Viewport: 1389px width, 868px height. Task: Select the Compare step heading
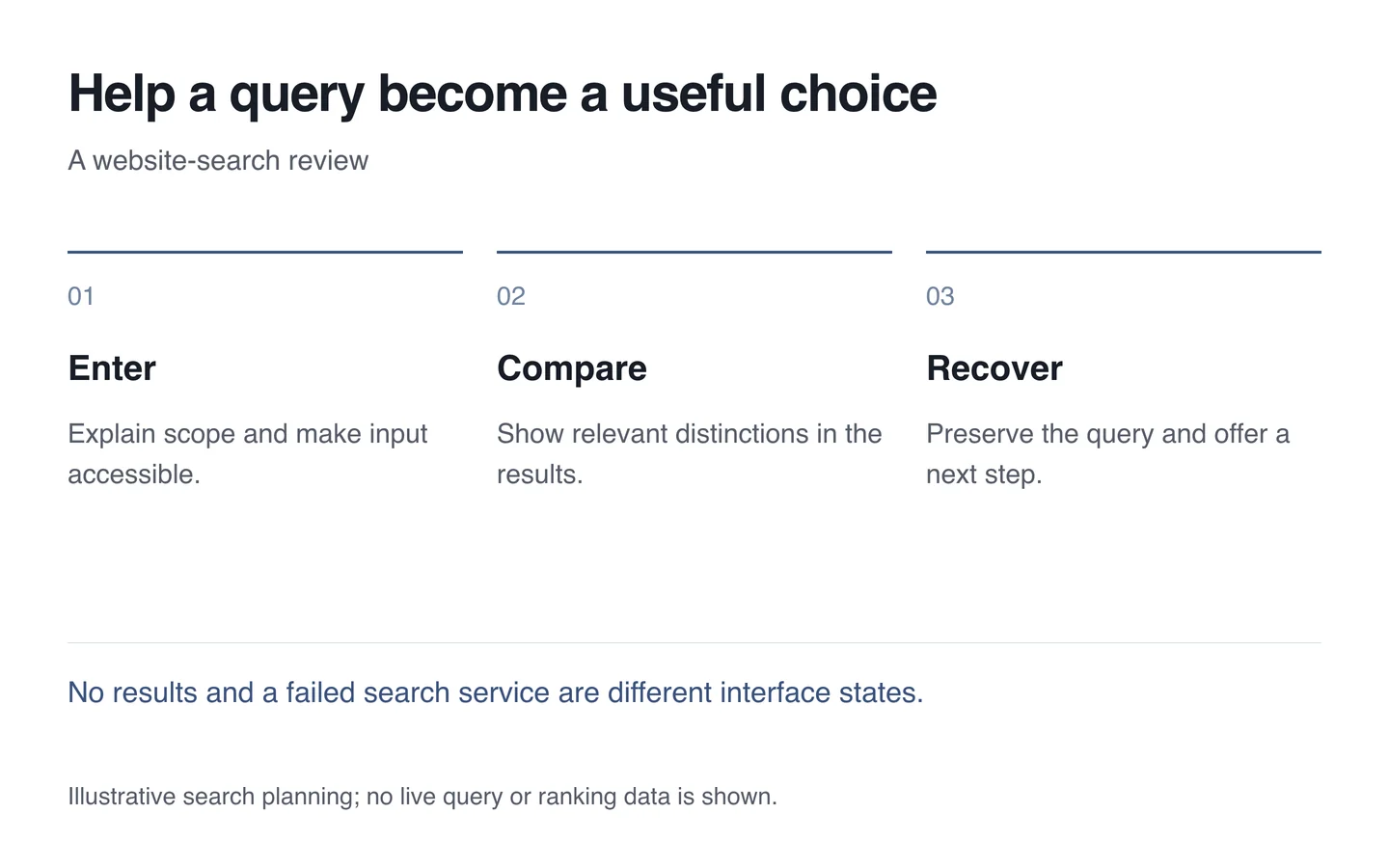point(572,368)
